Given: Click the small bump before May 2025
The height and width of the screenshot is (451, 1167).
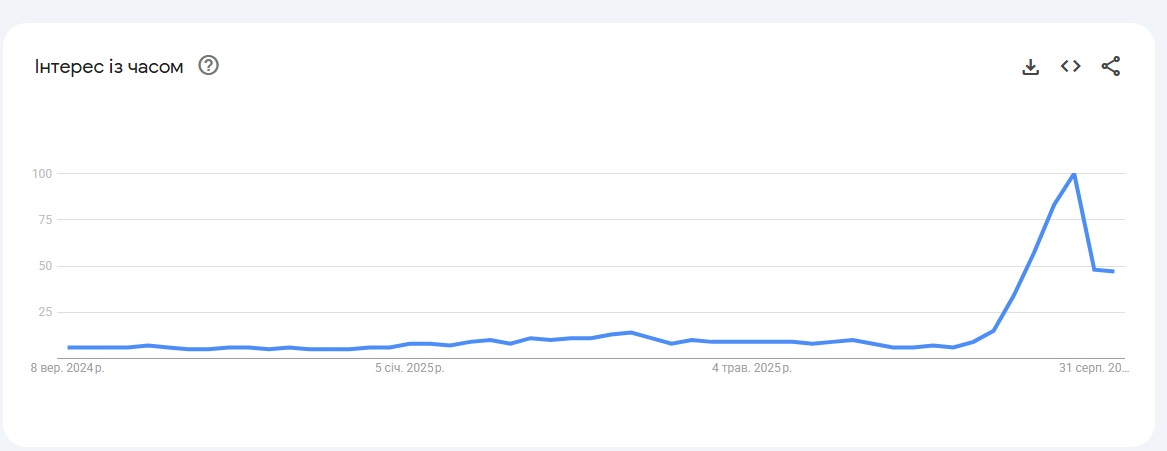Looking at the screenshot, I should (631, 332).
